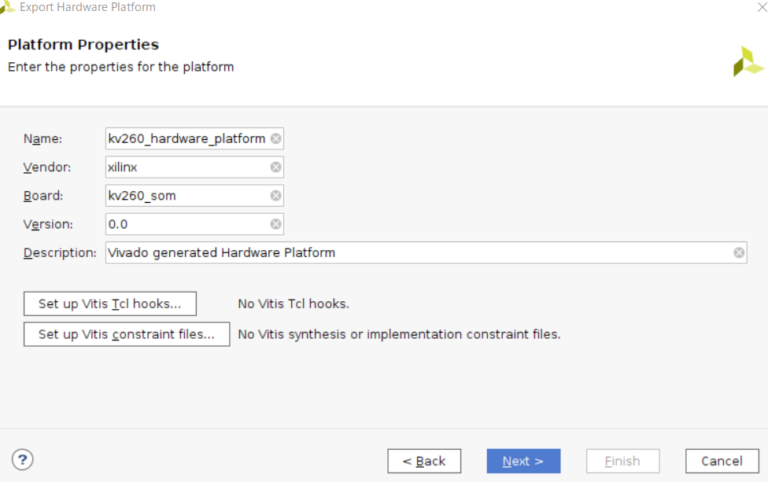Clear the Name field using its X icon
The image size is (768, 482).
tap(276, 139)
